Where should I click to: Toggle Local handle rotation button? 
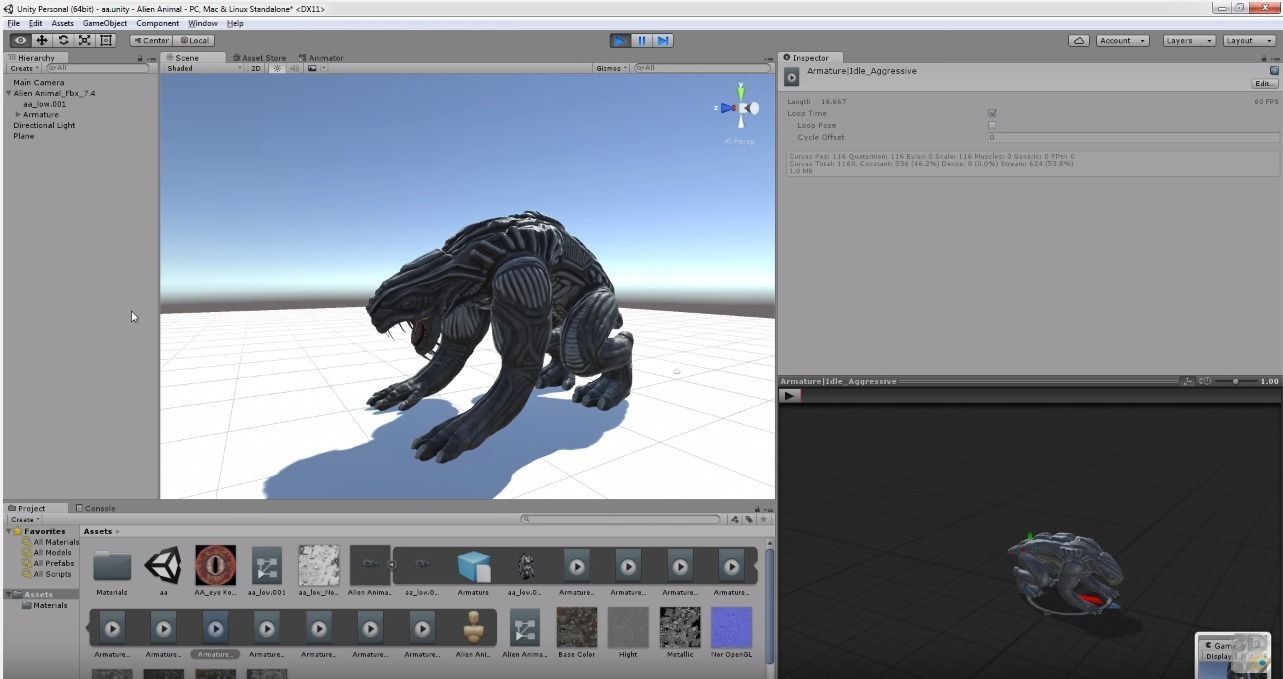(x=195, y=41)
